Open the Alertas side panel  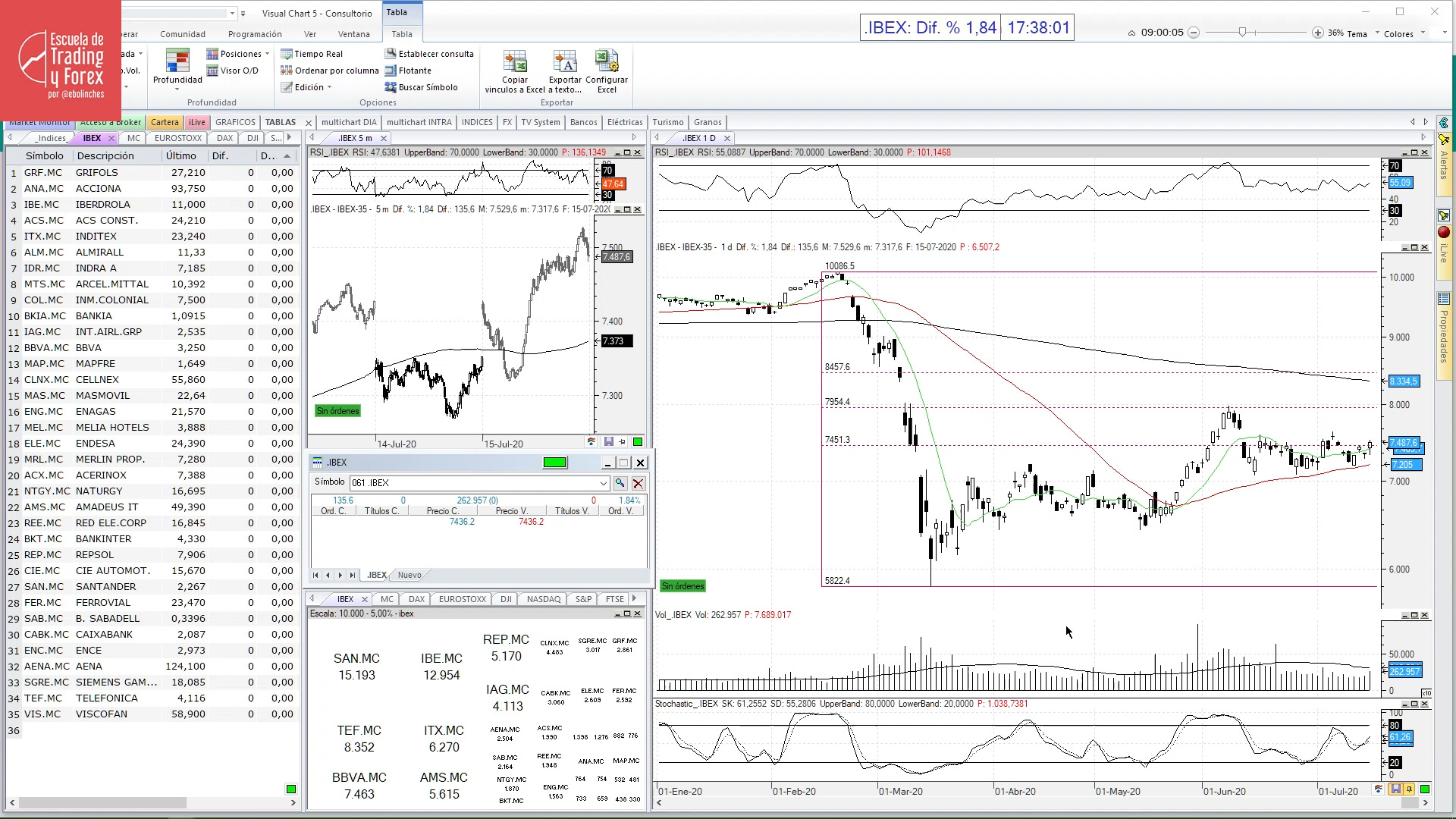(1444, 164)
